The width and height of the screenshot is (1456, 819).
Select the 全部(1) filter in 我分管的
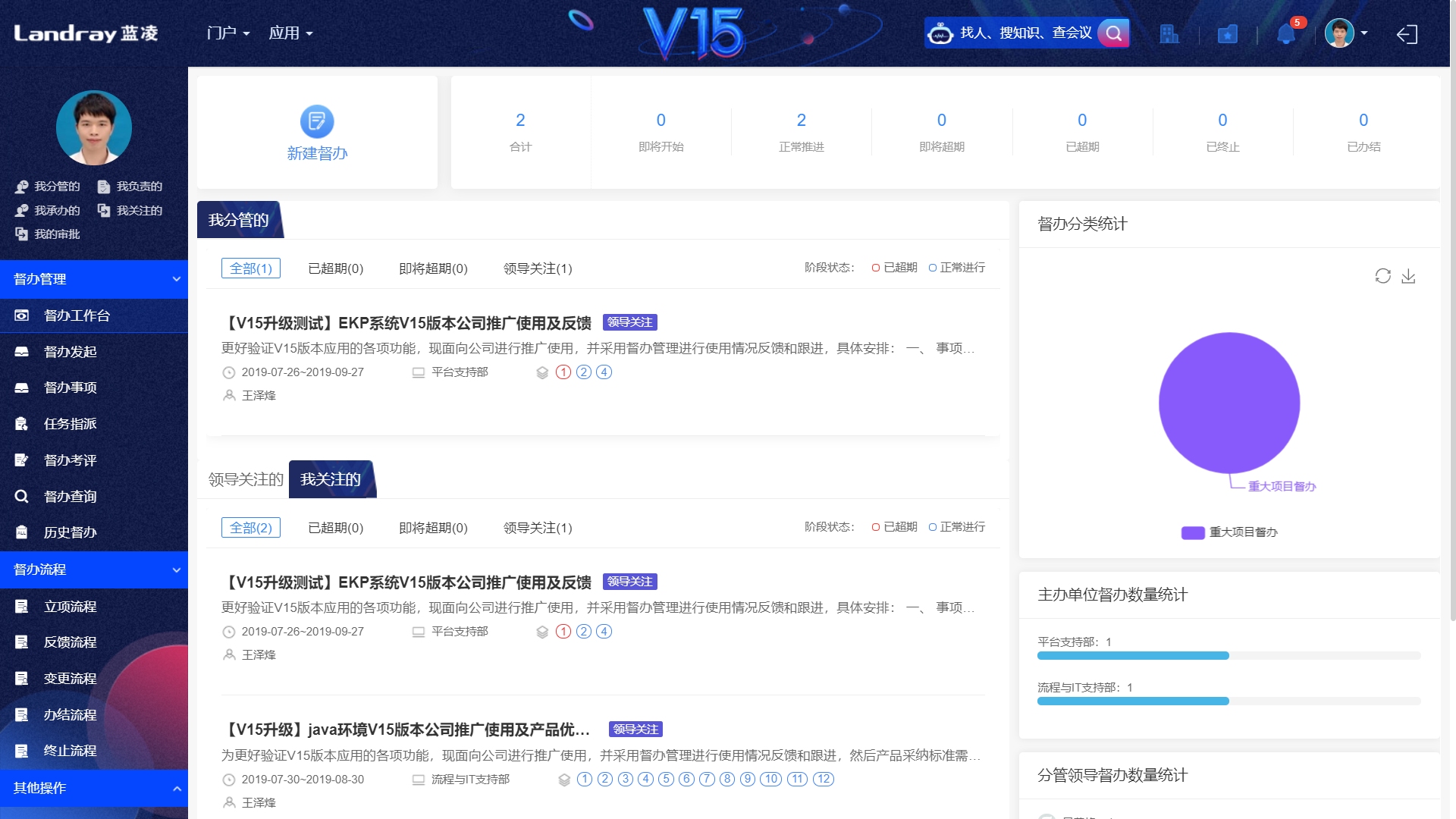251,268
